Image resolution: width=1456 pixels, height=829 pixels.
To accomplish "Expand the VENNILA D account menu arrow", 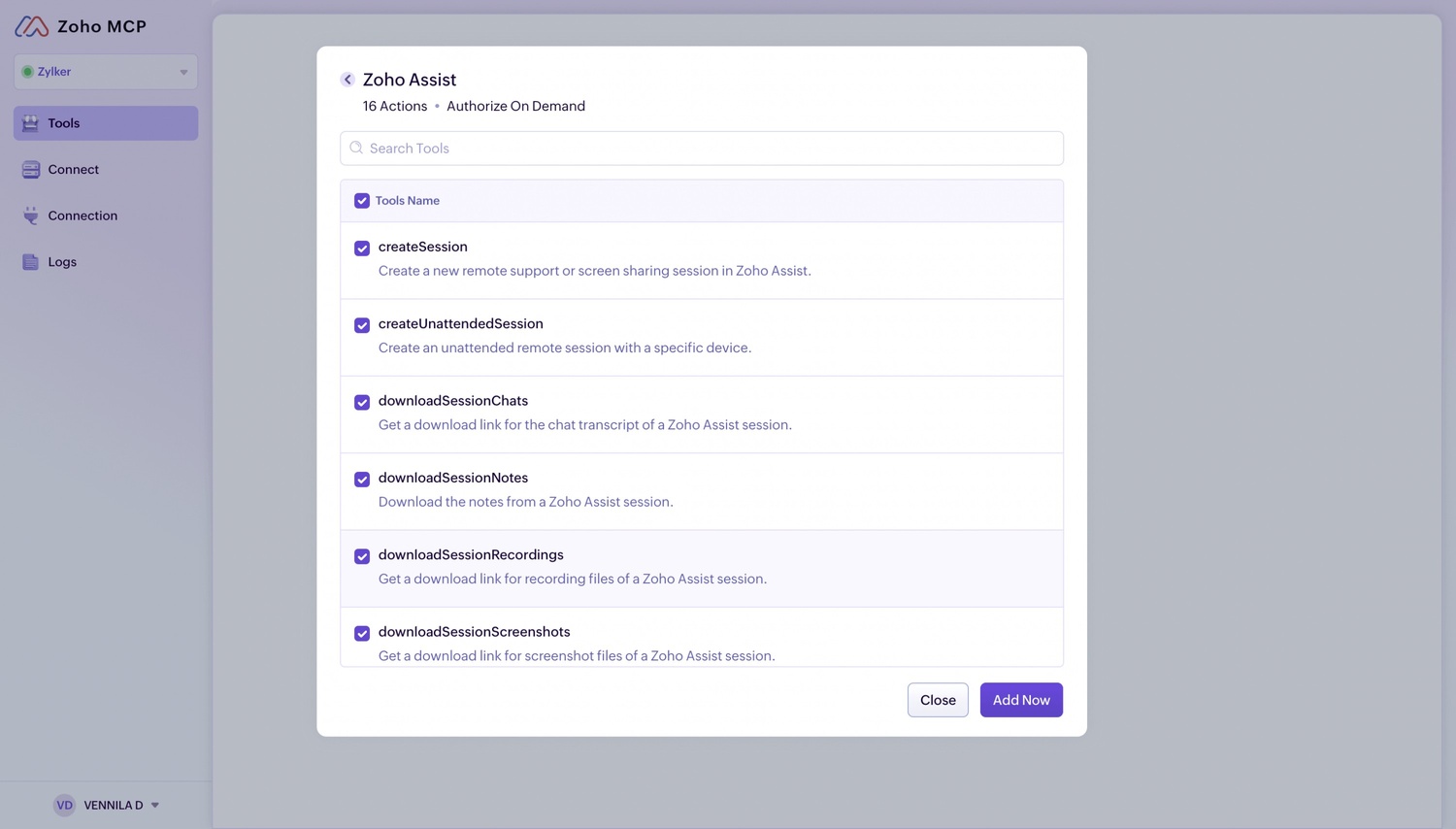I will (155, 805).
